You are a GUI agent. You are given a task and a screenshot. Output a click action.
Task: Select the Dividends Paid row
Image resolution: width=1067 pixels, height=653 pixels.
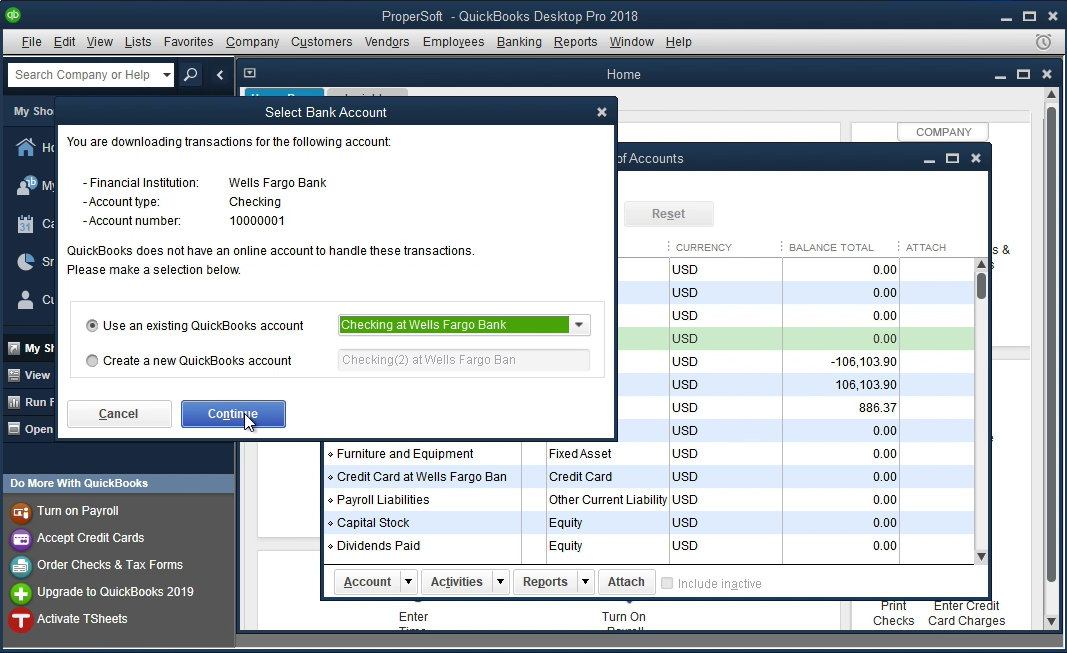650,546
